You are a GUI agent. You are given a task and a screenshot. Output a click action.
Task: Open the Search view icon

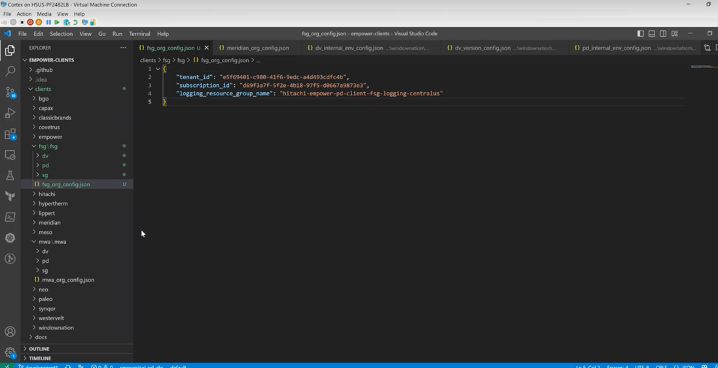pos(10,71)
